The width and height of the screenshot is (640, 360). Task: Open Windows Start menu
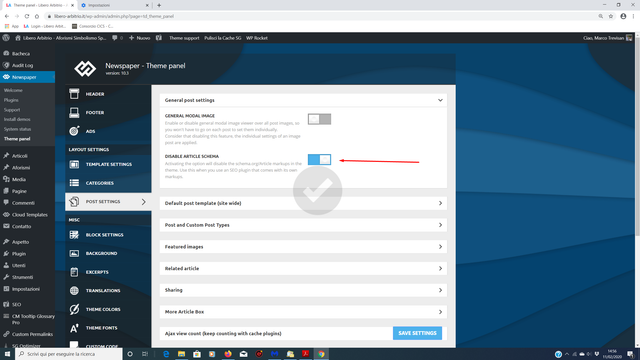[7, 354]
